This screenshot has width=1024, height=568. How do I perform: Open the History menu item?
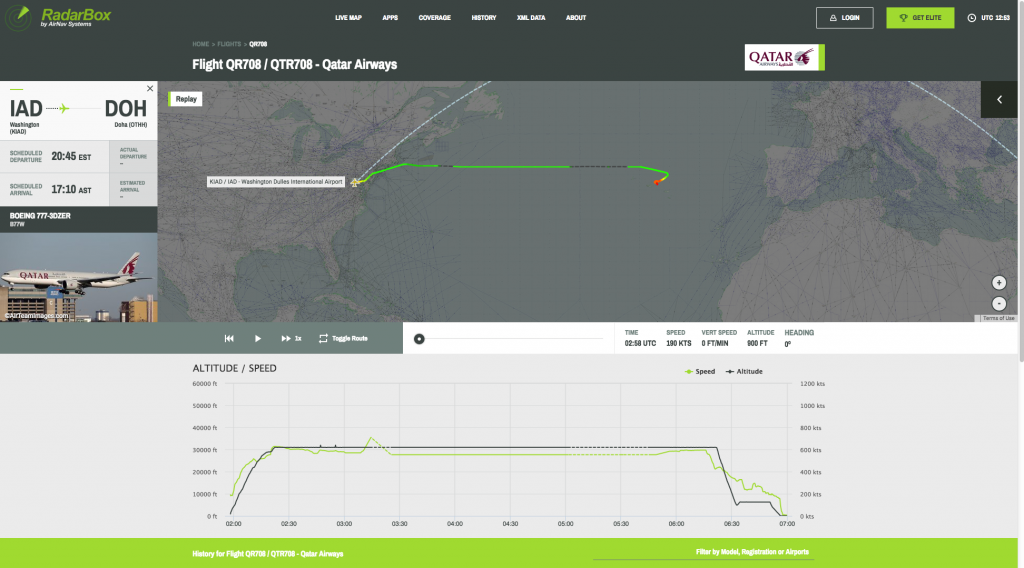pyautogui.click(x=484, y=18)
